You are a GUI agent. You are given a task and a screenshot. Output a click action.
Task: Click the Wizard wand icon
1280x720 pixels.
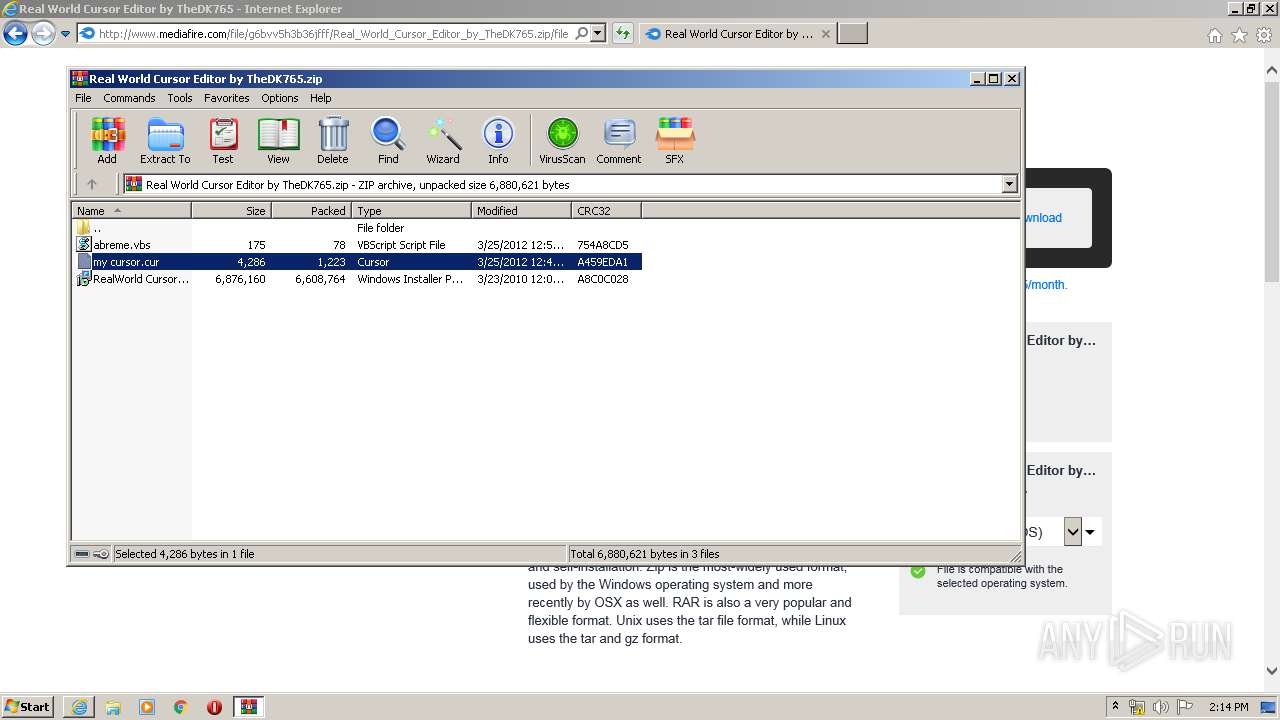pos(443,140)
